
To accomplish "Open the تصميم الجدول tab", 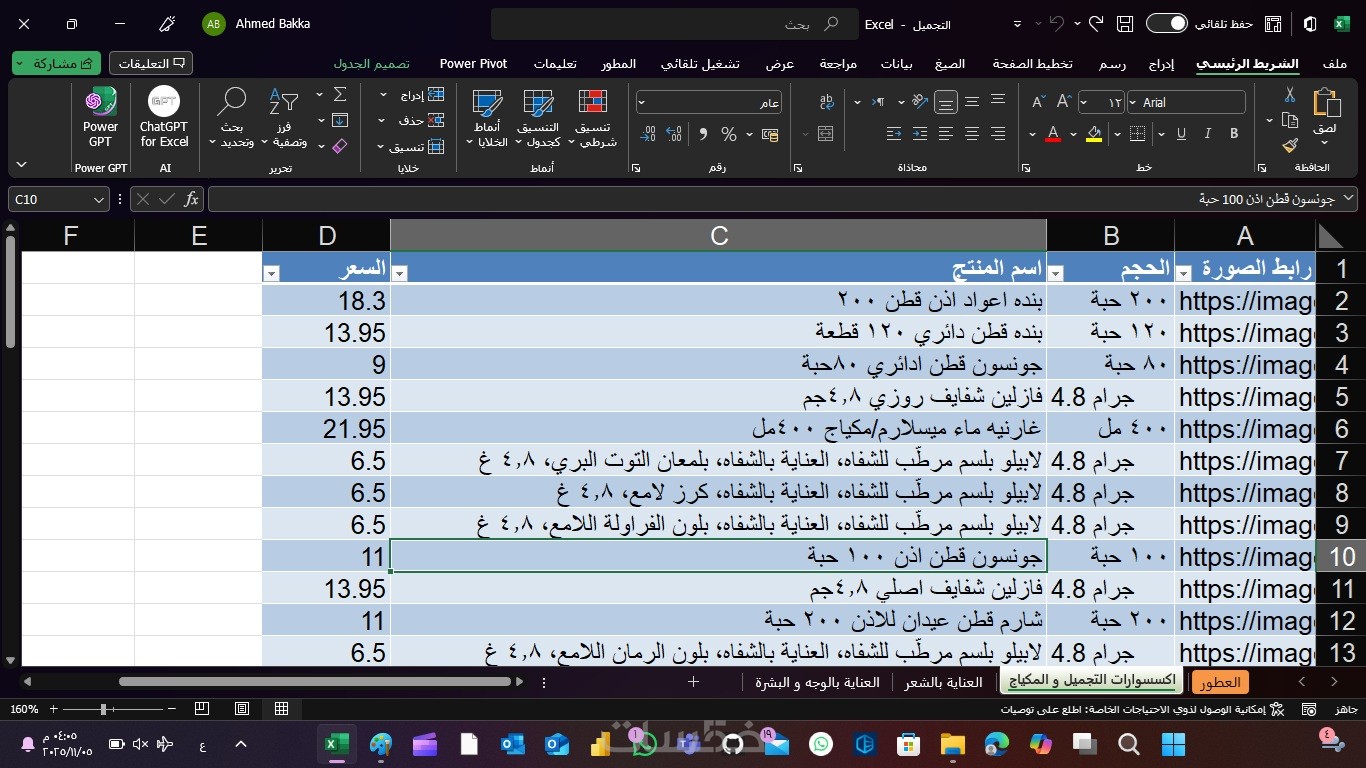I will point(372,64).
